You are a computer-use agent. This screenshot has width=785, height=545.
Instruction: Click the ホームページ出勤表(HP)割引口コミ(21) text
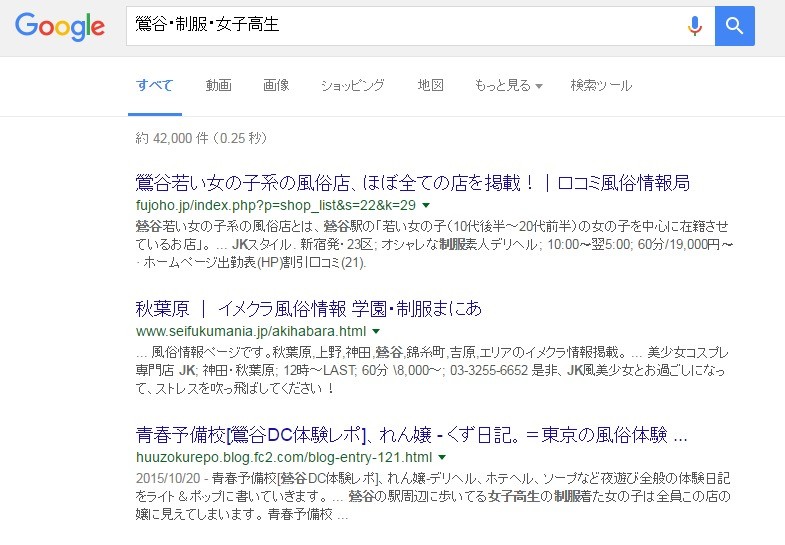pos(254,262)
